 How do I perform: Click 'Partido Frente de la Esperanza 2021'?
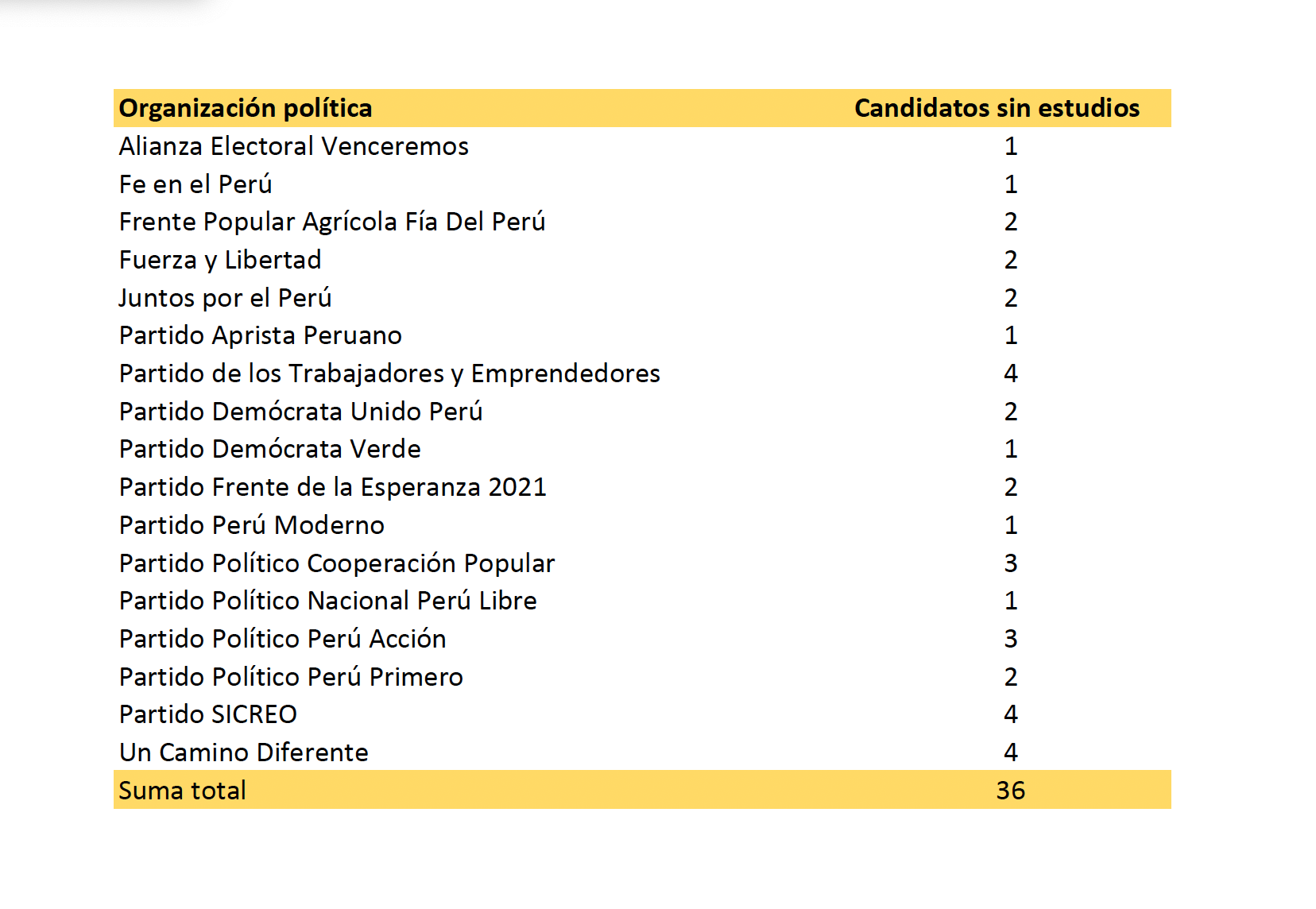coord(333,487)
